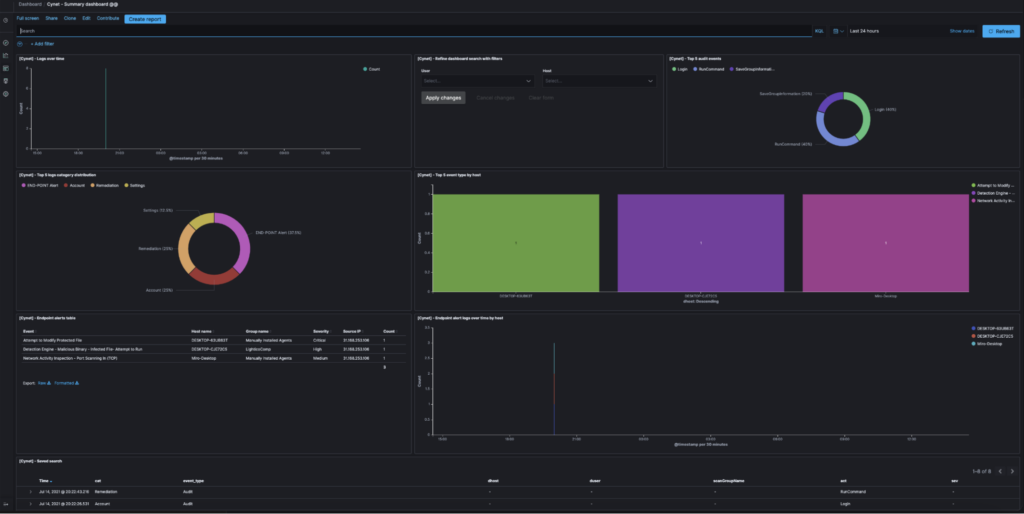Screen dimensions: 1024x514
Task: Click Show dates link
Action: (961, 31)
